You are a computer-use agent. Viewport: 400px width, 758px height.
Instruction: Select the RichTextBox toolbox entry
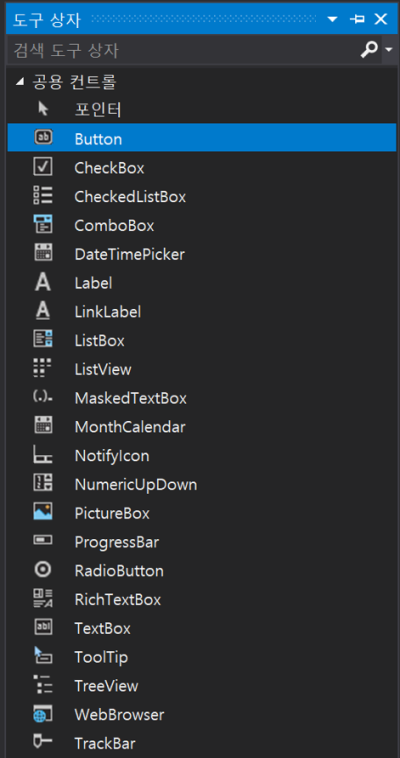click(x=201, y=599)
